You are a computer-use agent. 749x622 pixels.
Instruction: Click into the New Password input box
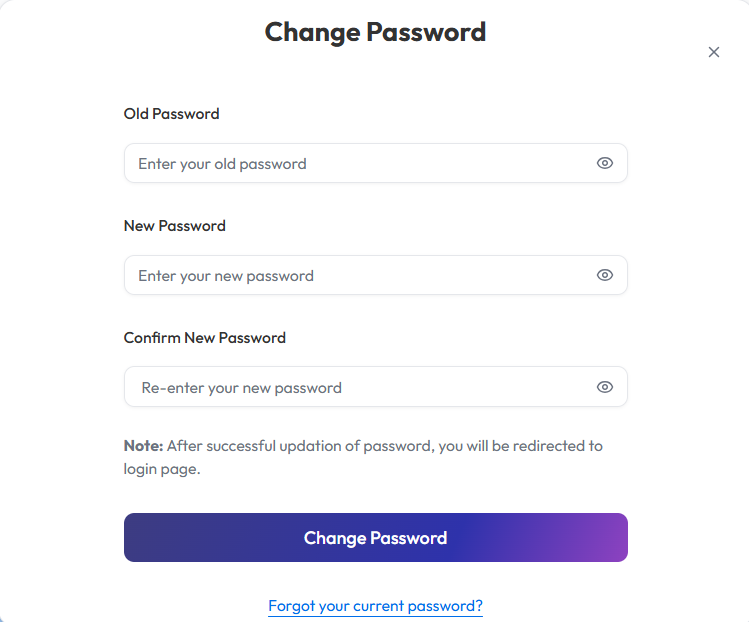360,275
